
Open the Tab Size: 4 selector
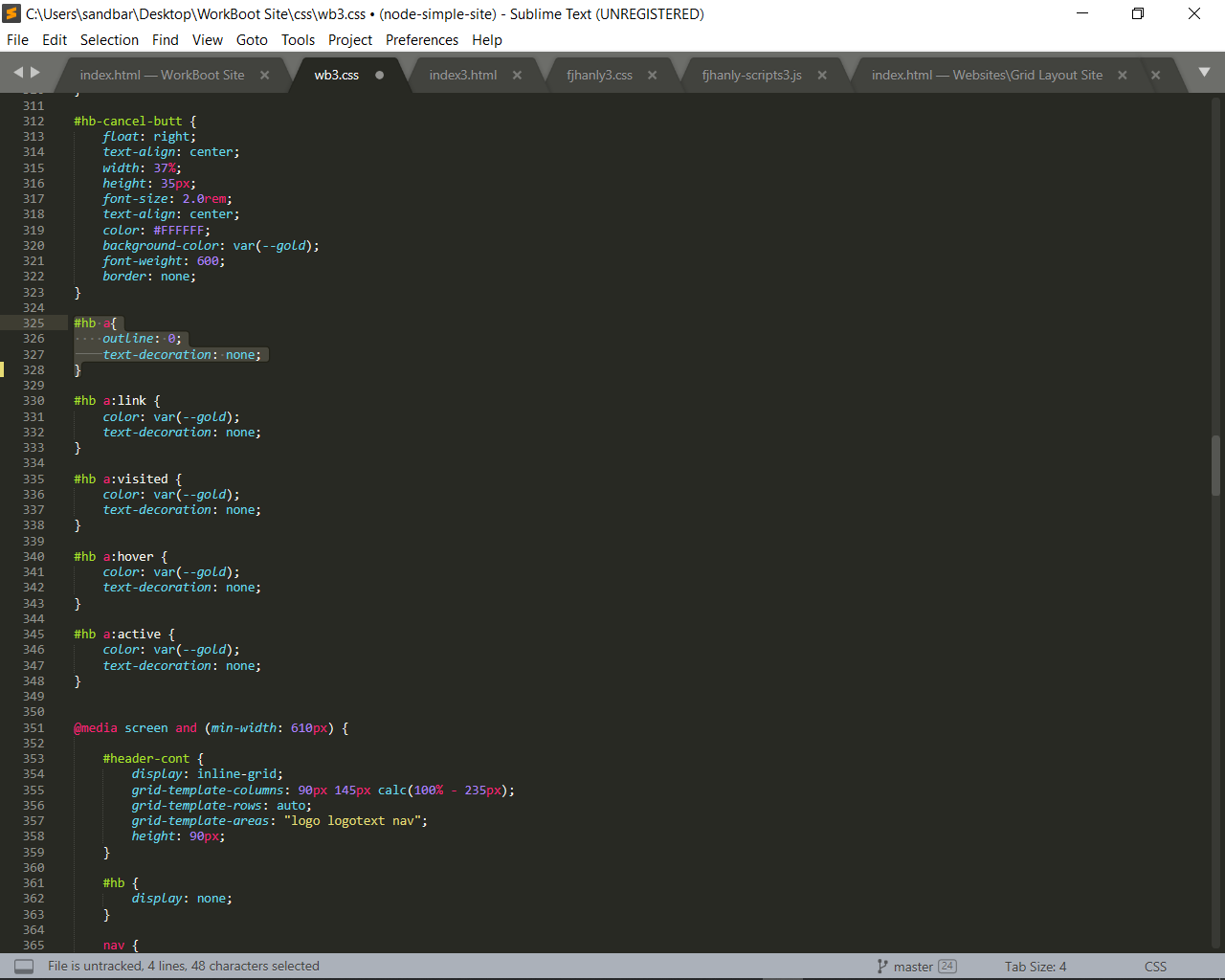[1035, 967]
